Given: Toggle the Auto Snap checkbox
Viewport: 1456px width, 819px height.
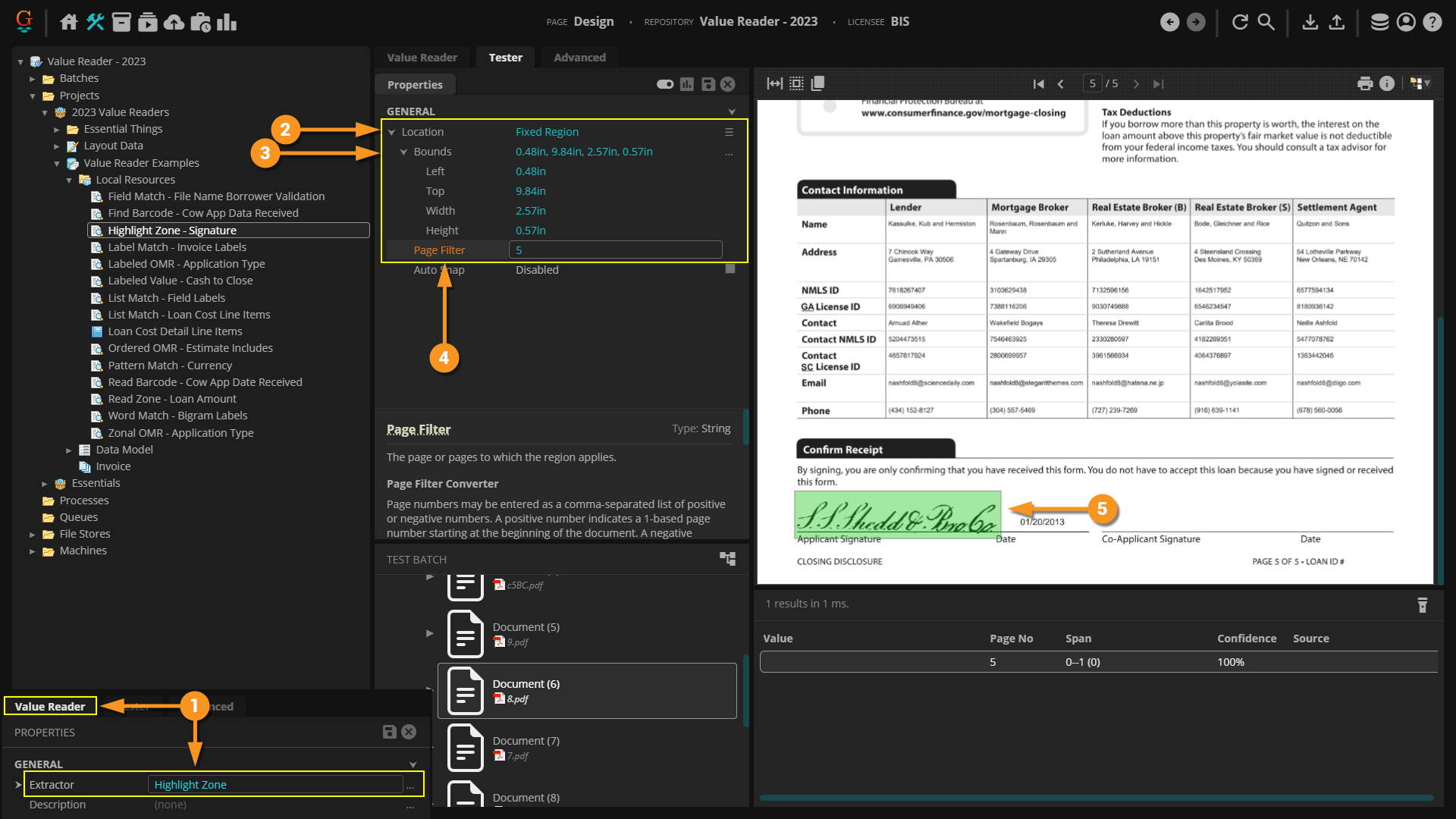Looking at the screenshot, I should tap(730, 269).
